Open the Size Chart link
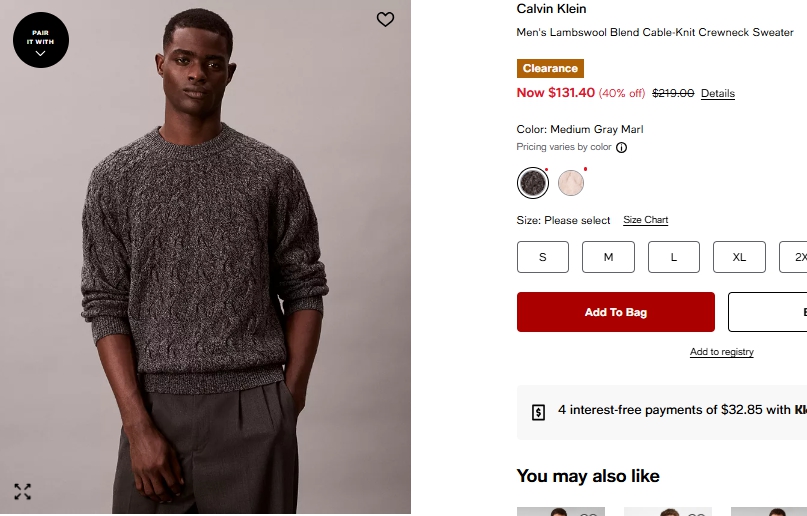This screenshot has height=516, width=807. coord(645,220)
